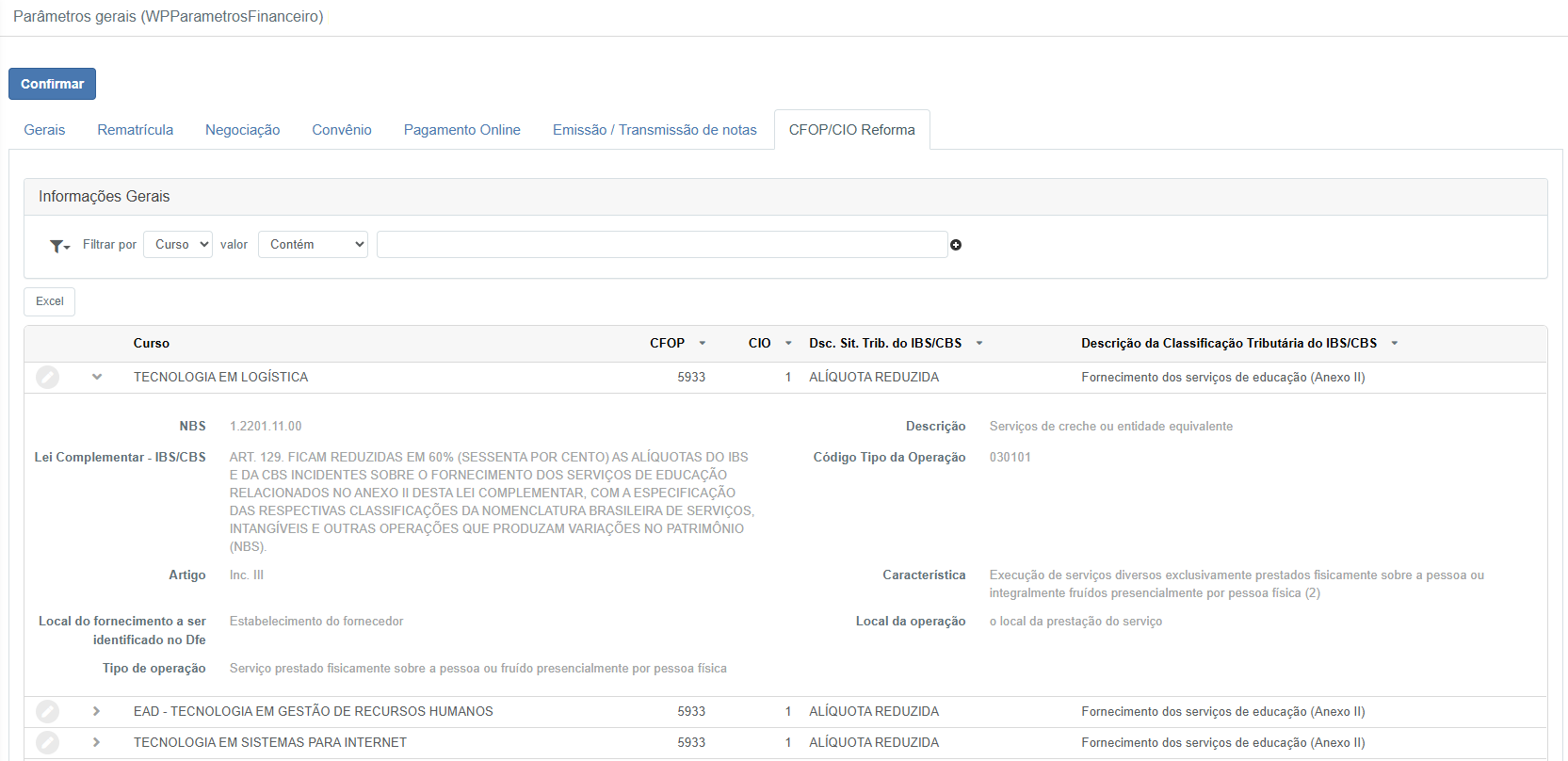This screenshot has height=761, width=1568.
Task: Click the filter funnel icon
Action: pos(58,246)
